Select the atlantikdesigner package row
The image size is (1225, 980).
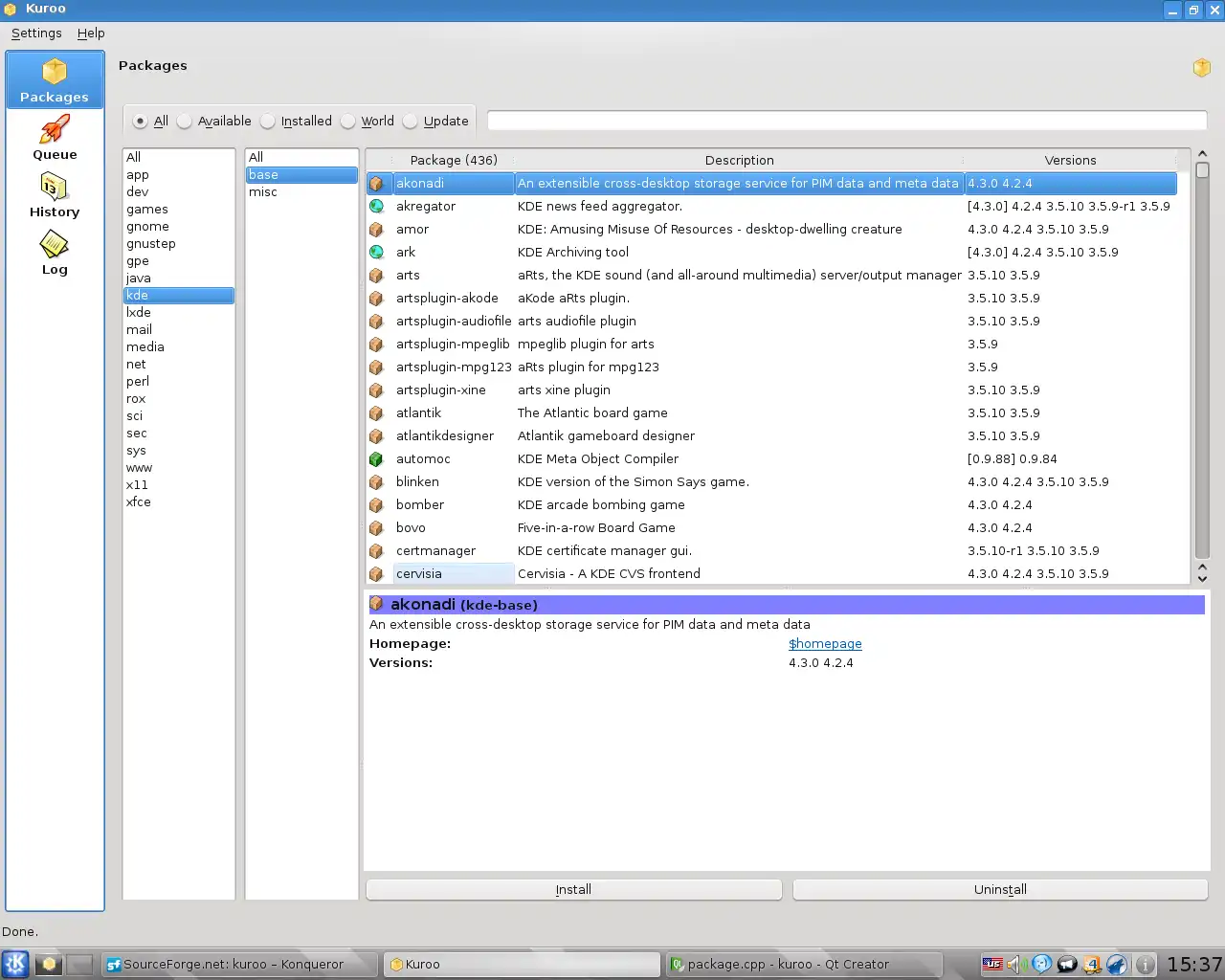pos(771,435)
